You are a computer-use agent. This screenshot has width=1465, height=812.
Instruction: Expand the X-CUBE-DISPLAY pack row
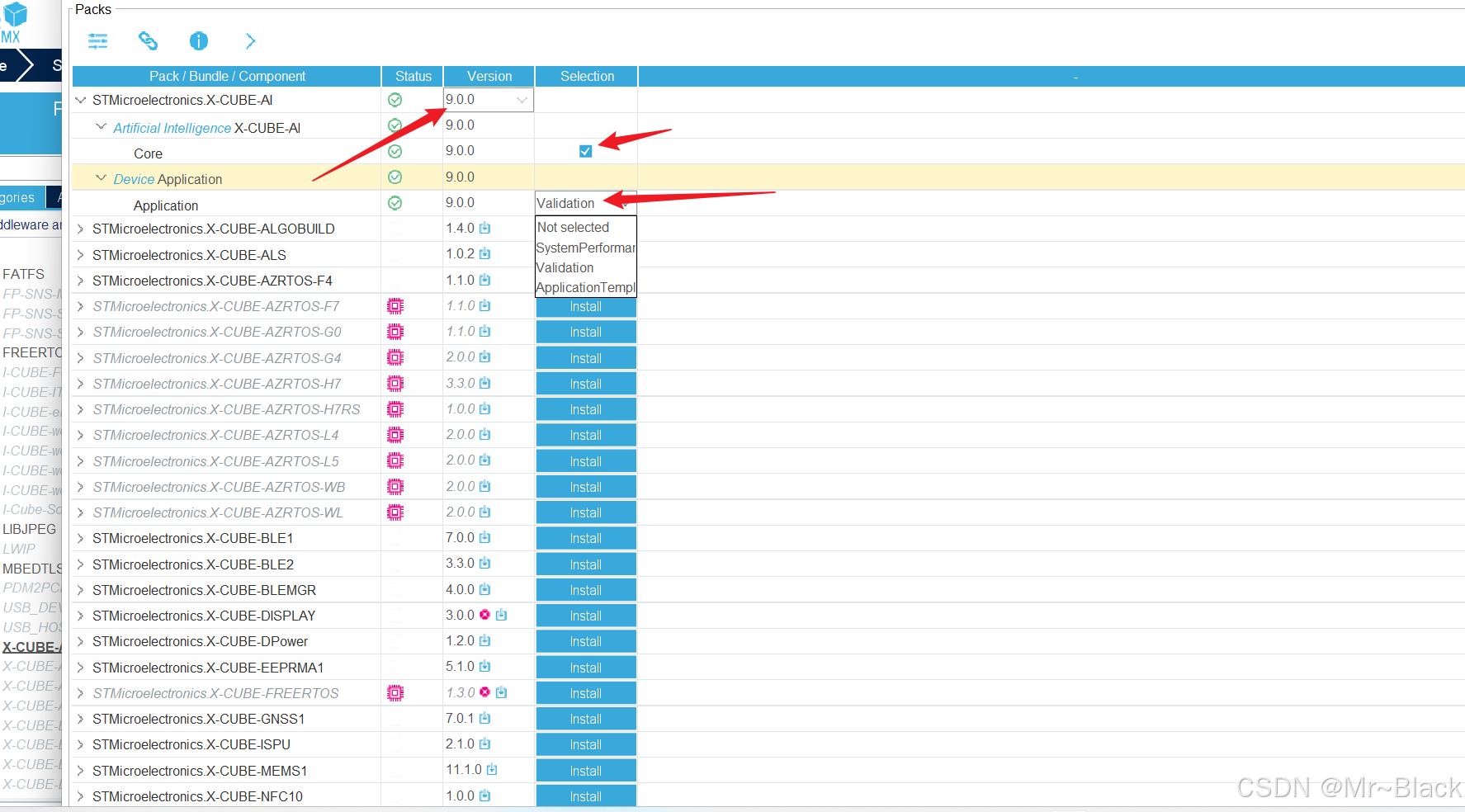(x=81, y=616)
